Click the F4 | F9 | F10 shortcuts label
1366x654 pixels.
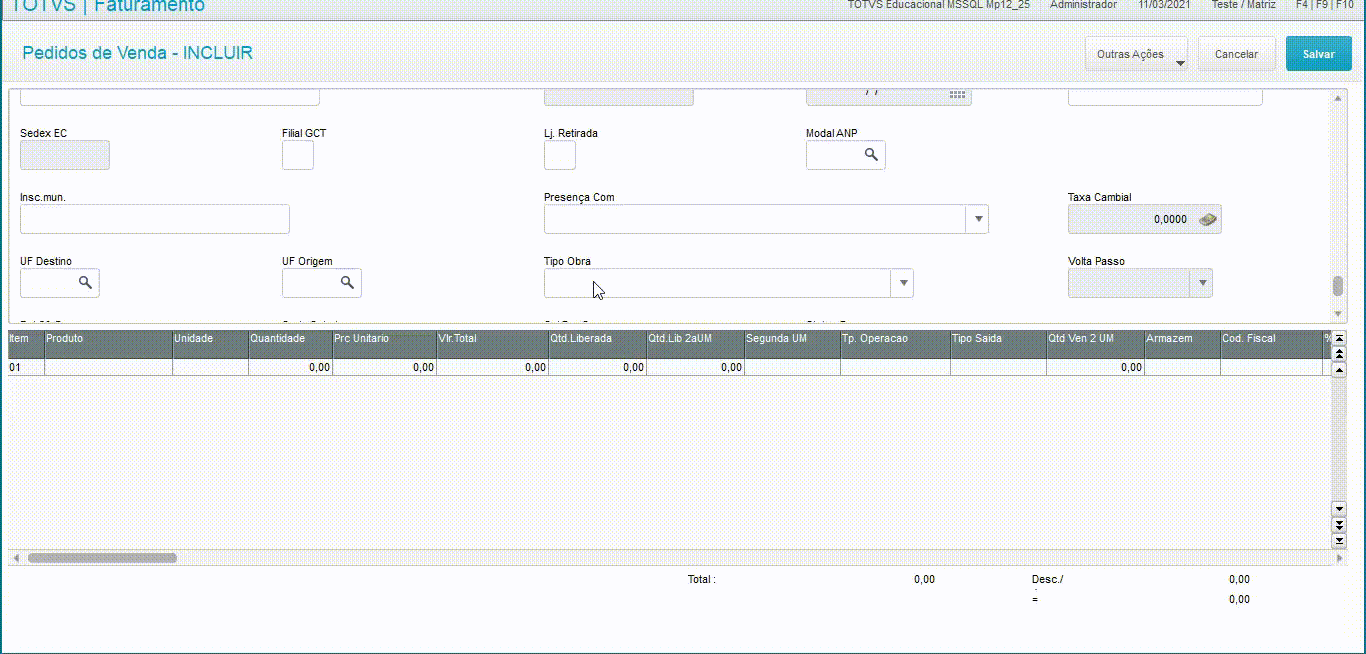[1324, 5]
